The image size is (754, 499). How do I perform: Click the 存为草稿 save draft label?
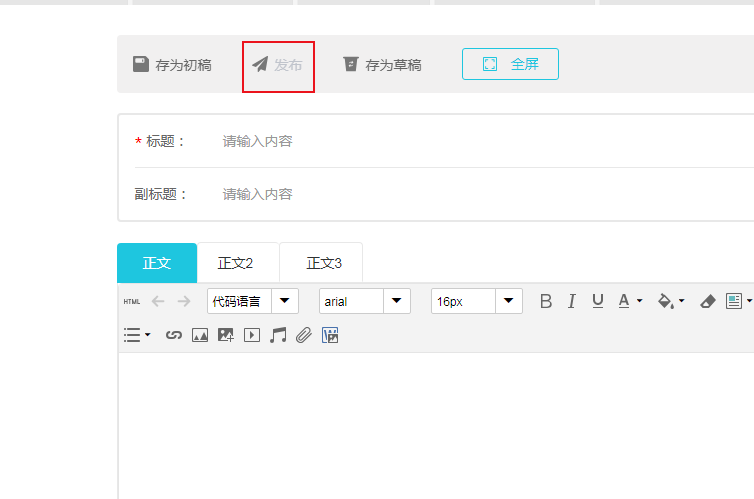393,65
